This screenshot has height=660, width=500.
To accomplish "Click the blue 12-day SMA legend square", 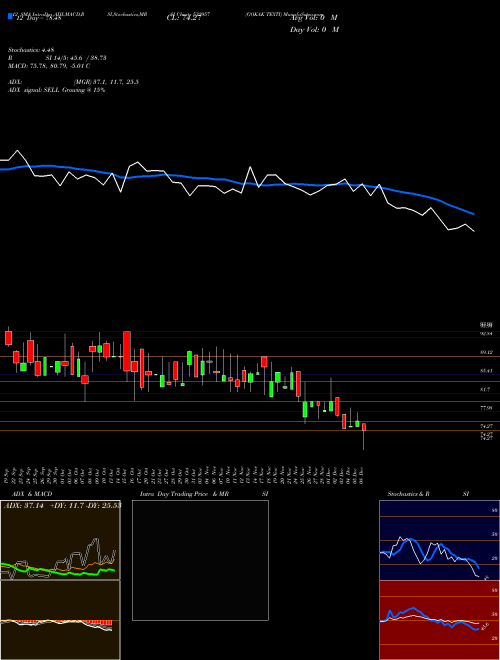I will point(11,16).
